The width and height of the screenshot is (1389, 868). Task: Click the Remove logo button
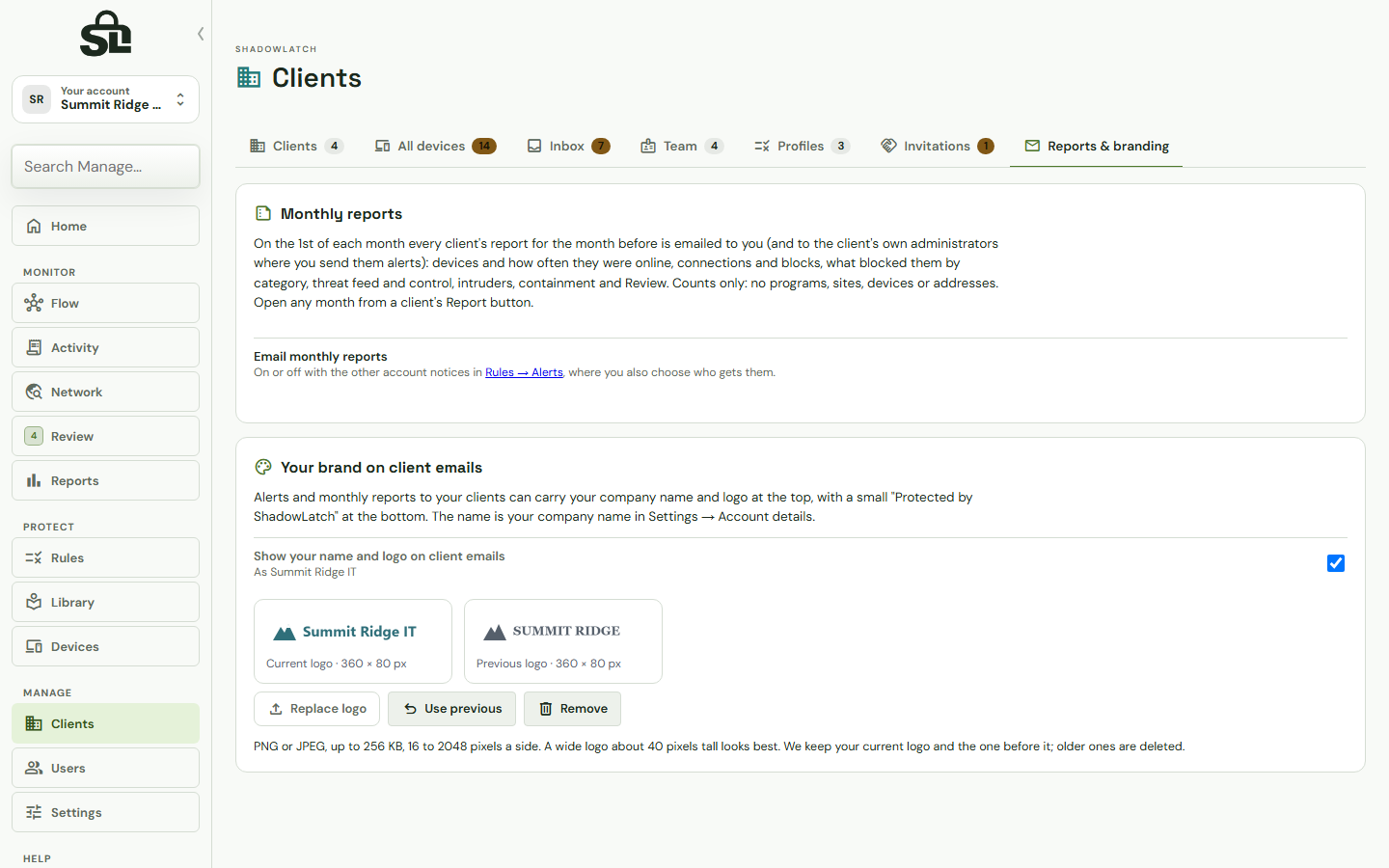(572, 709)
